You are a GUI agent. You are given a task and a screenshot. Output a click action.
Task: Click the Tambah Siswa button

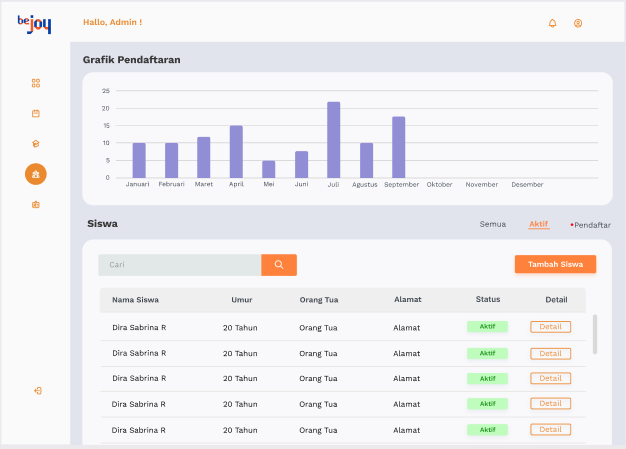tap(555, 264)
